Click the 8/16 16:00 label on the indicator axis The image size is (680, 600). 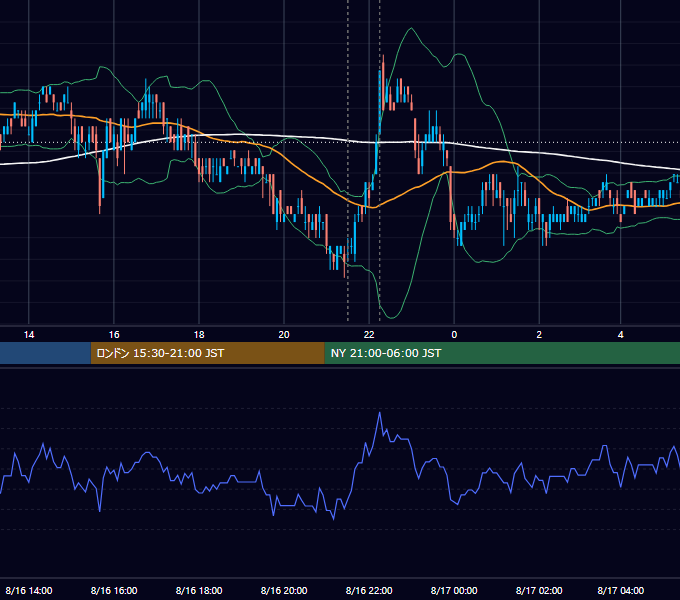pos(114,590)
